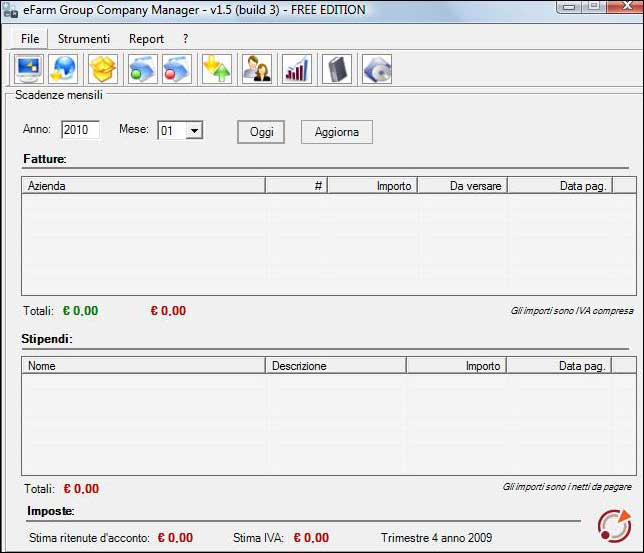
Task: Open the Strumenti menu
Action: 84,39
